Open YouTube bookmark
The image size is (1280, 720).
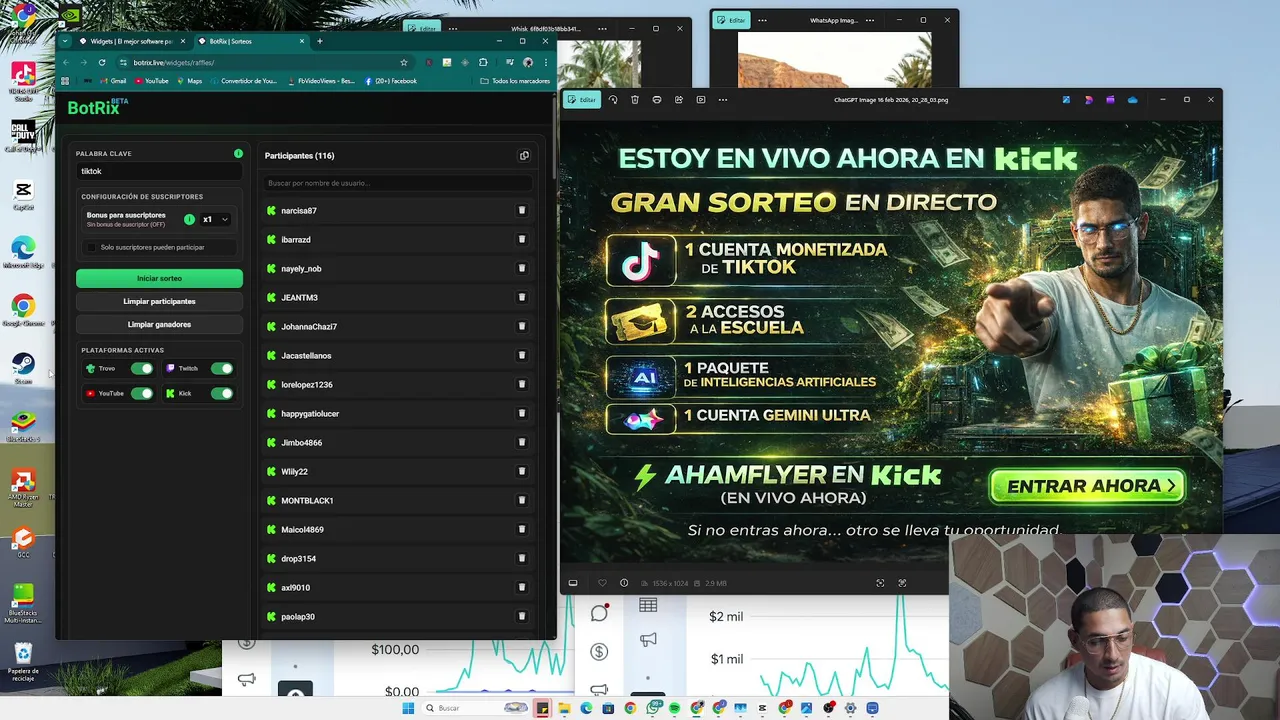[x=151, y=81]
